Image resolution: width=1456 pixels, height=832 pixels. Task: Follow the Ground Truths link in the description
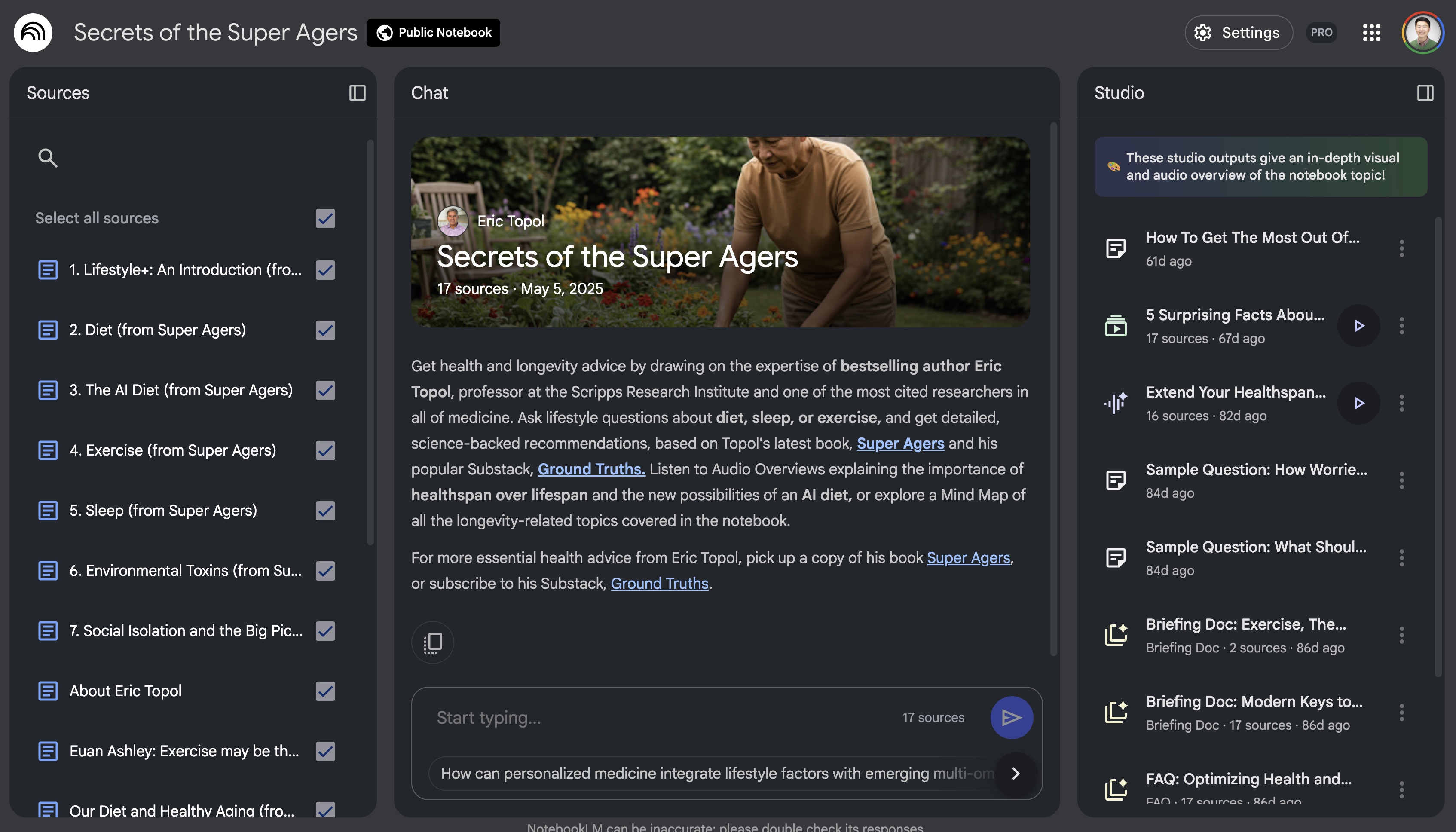591,469
